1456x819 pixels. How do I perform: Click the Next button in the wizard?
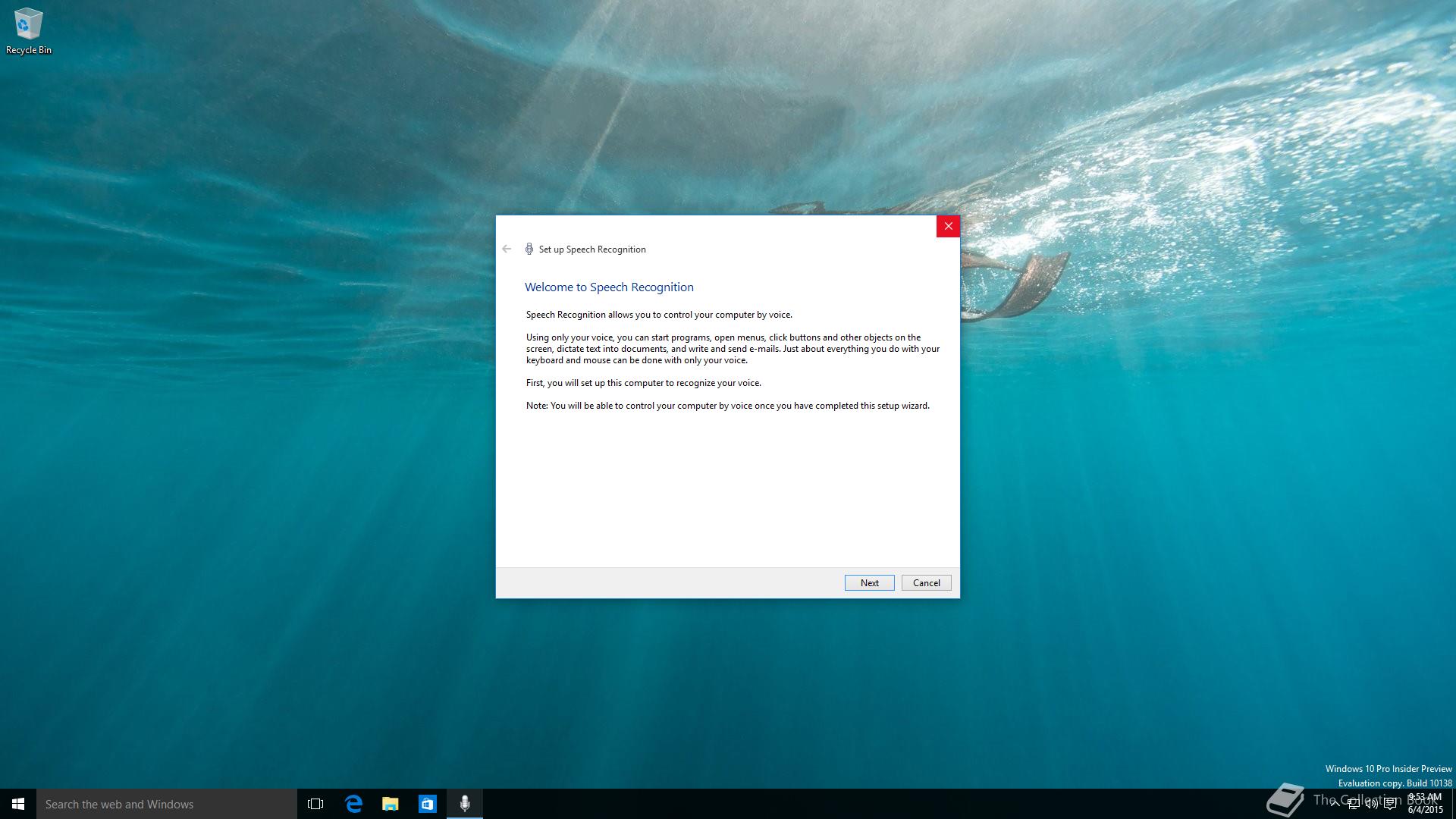pyautogui.click(x=869, y=582)
